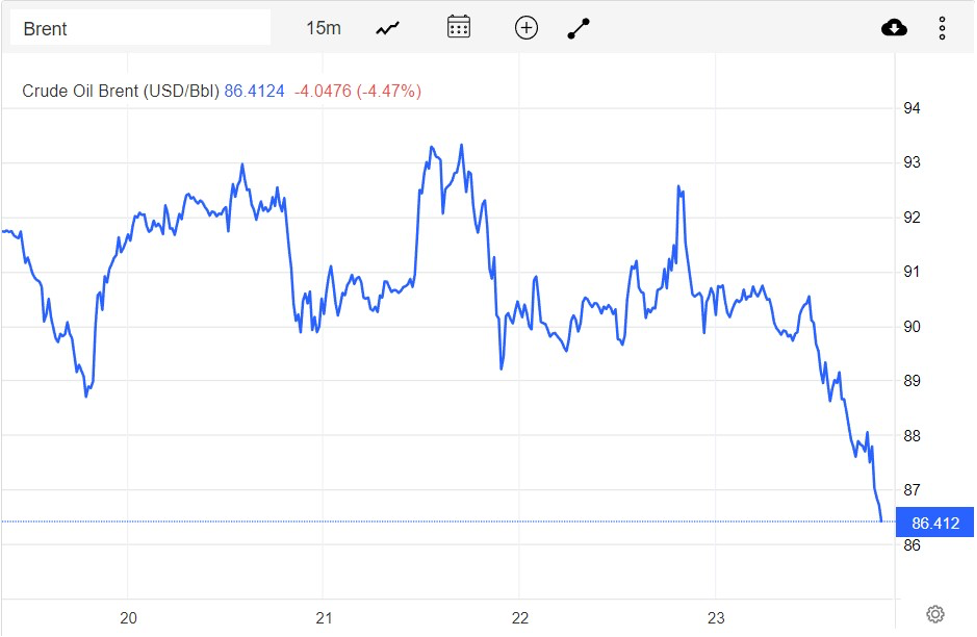Viewport: 977px width, 637px height.
Task: Open chart settings gear icon
Action: (x=935, y=614)
